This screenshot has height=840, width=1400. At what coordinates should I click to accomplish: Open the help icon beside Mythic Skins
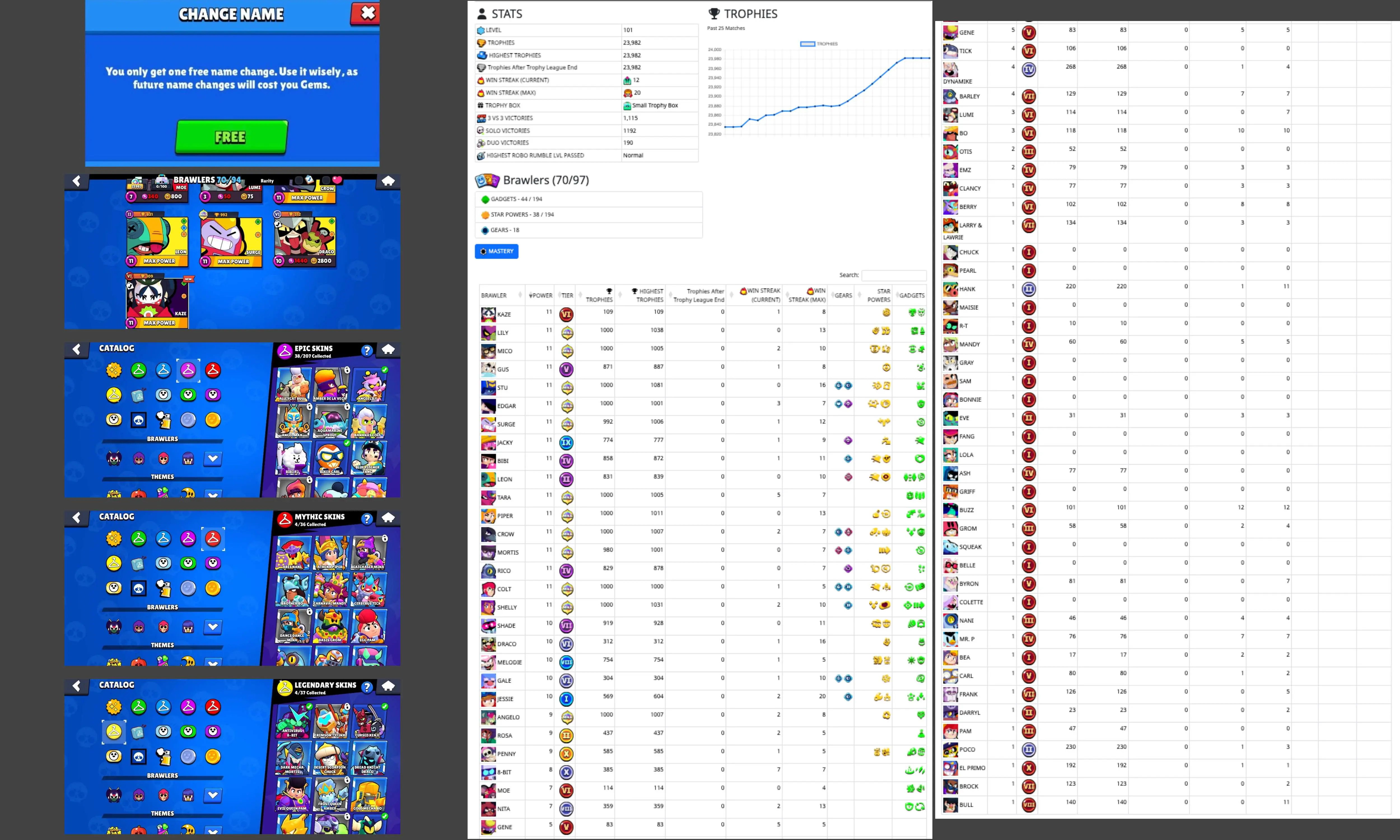coord(367,519)
